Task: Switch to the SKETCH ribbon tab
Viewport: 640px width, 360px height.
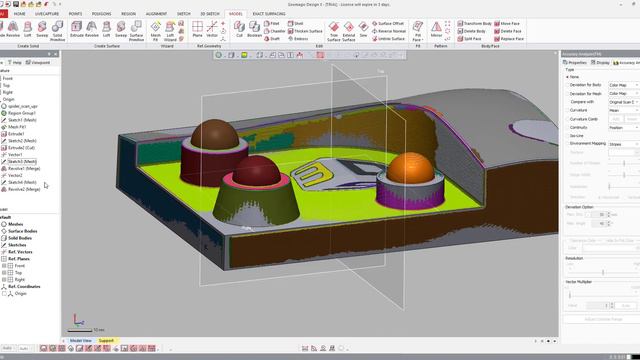Action: click(184, 13)
